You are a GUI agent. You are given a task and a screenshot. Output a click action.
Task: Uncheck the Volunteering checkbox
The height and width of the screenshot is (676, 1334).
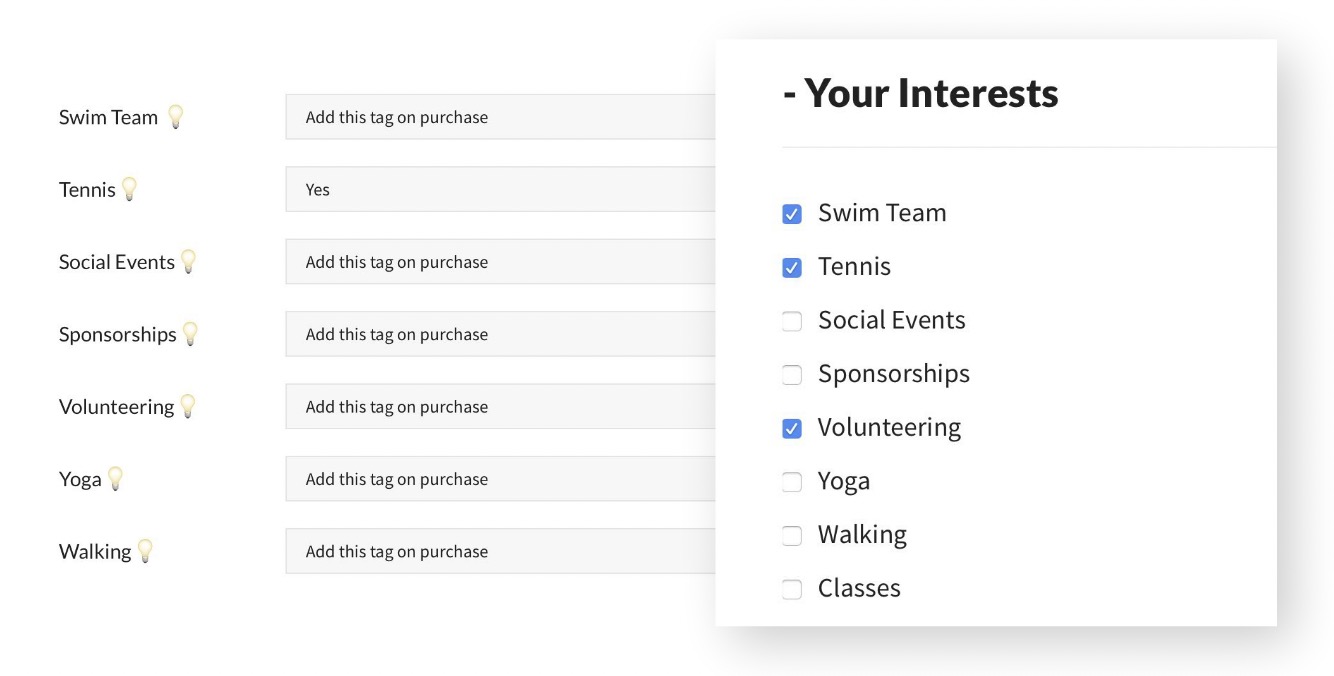792,429
